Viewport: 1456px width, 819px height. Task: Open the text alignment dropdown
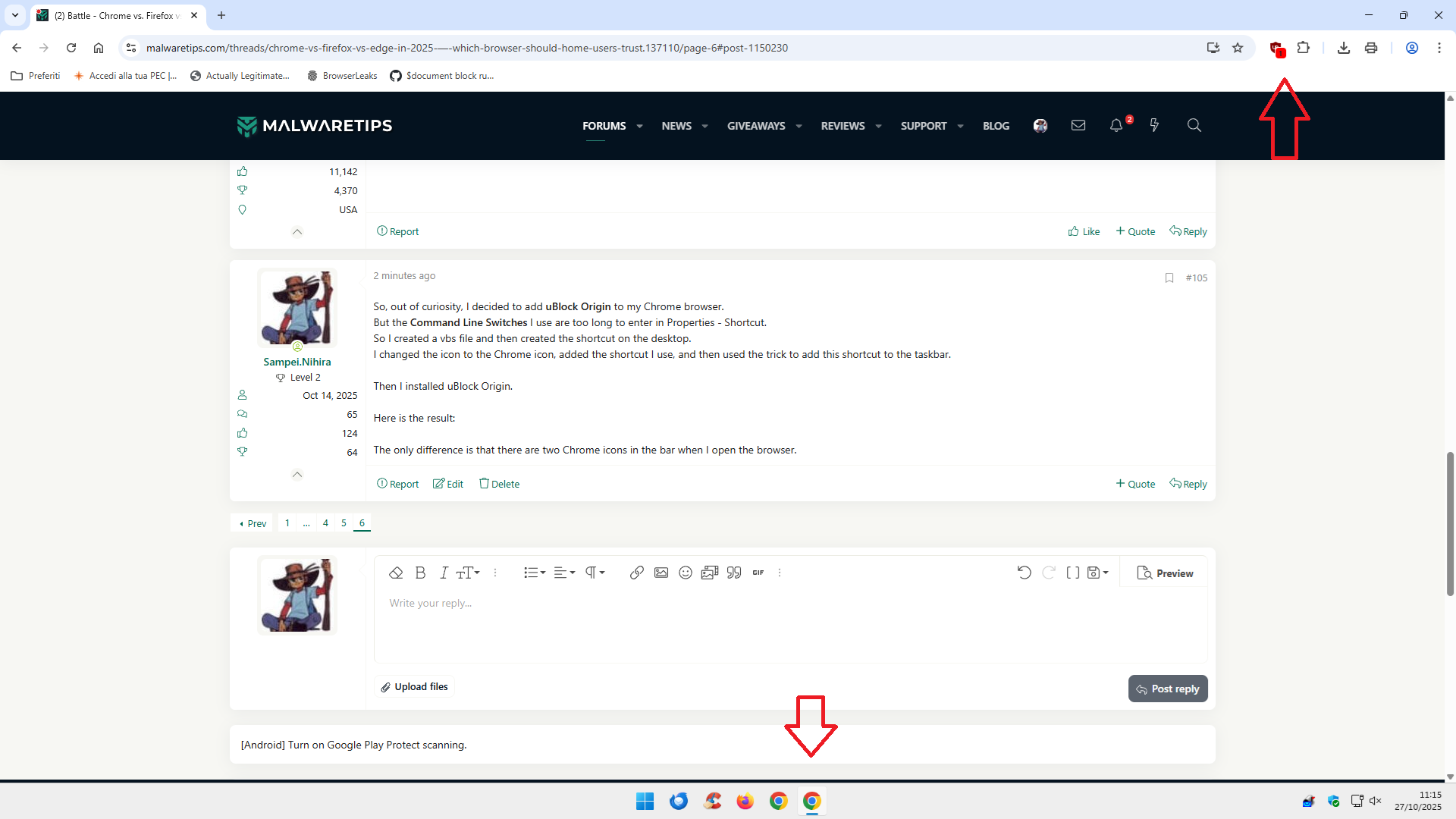point(564,573)
